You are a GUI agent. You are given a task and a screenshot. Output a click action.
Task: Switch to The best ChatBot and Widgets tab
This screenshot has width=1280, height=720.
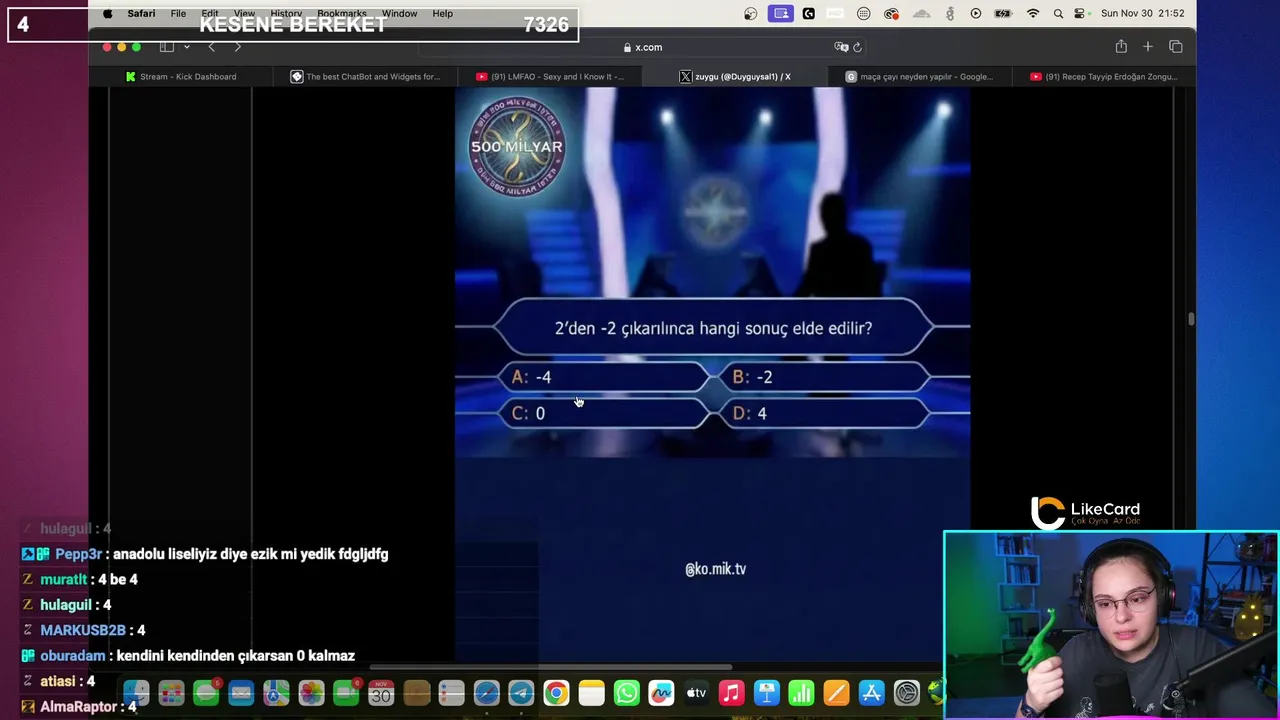click(x=364, y=76)
